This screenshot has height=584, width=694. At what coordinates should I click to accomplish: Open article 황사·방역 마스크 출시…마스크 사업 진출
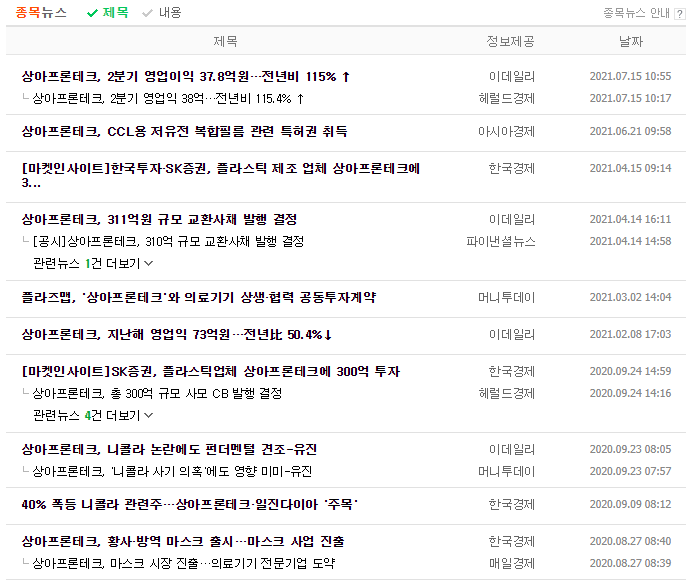183,541
